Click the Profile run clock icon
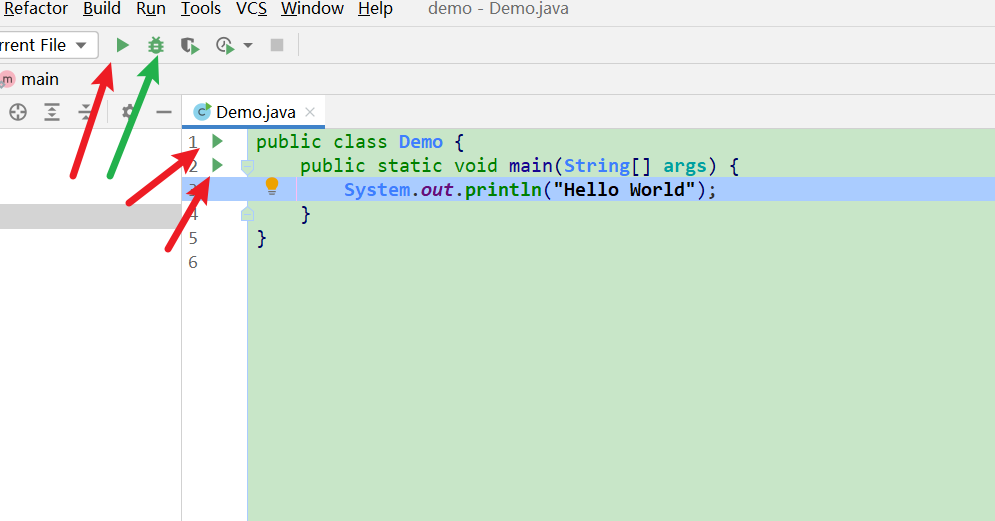995x521 pixels. tap(225, 46)
